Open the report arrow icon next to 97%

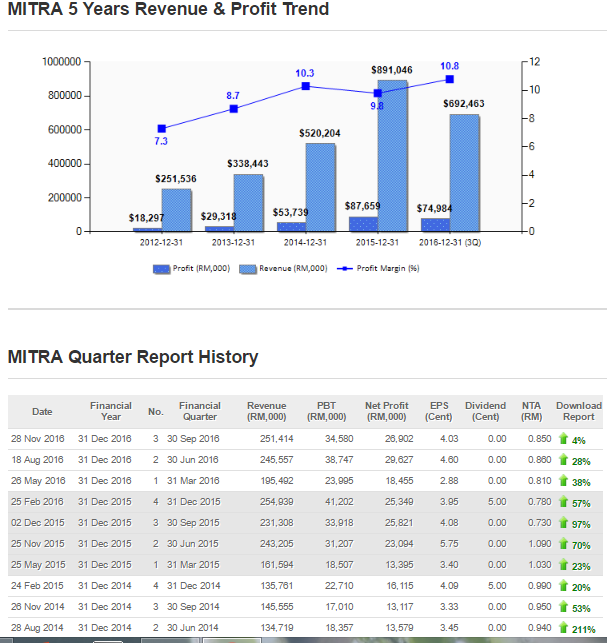coord(563,523)
